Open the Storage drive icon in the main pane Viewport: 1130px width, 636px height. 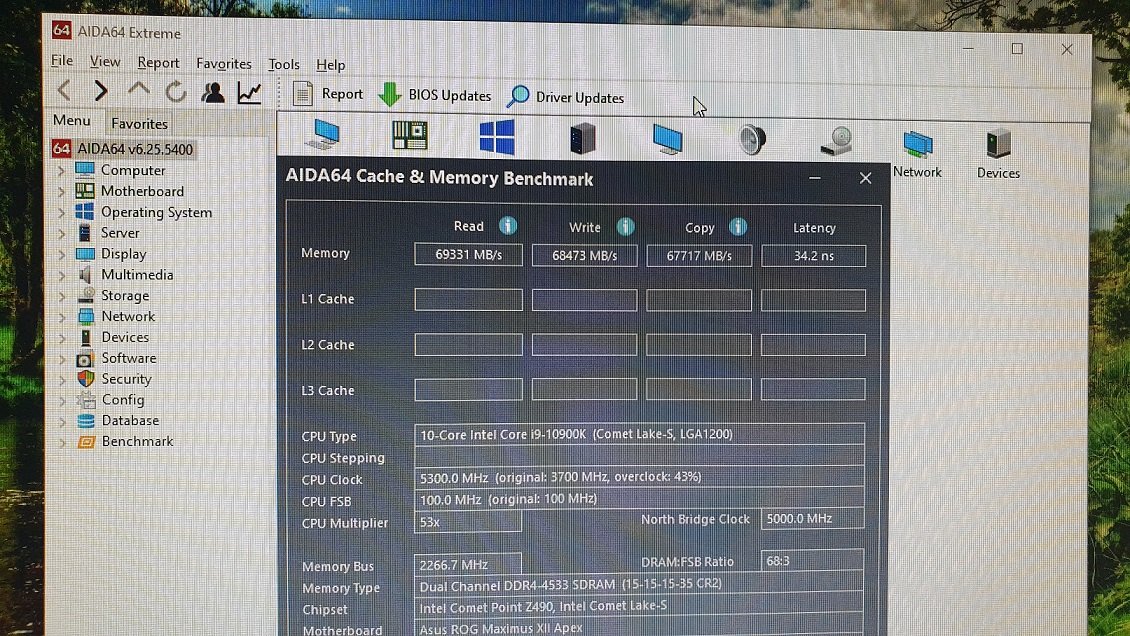tap(837, 140)
